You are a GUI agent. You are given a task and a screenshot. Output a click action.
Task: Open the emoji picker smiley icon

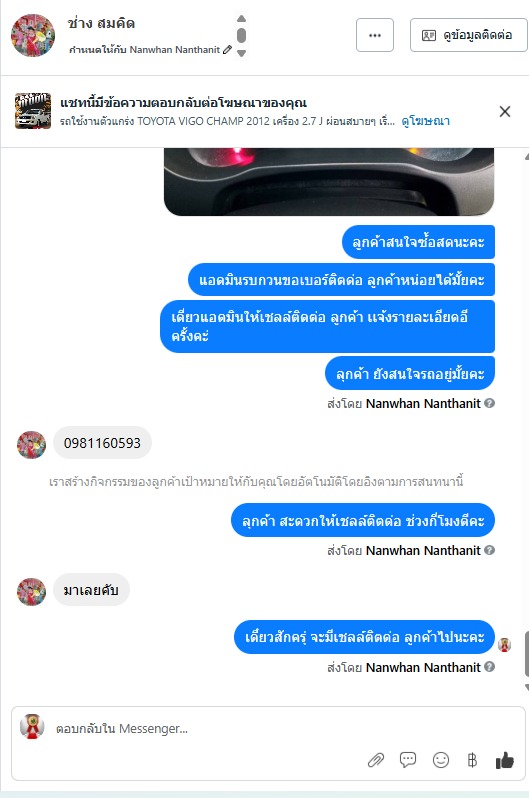point(440,760)
